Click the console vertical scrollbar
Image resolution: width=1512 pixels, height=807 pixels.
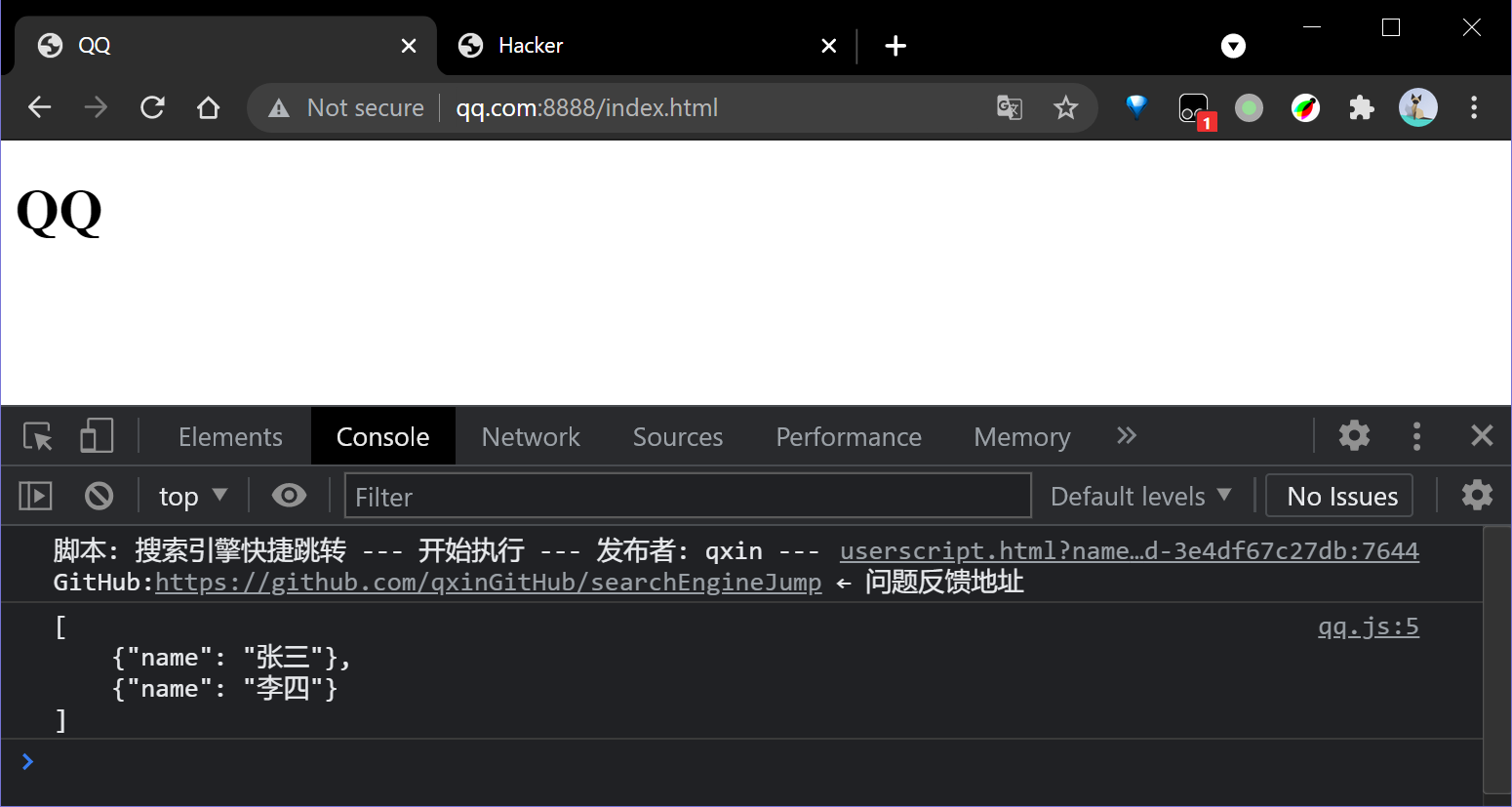[1497, 661]
